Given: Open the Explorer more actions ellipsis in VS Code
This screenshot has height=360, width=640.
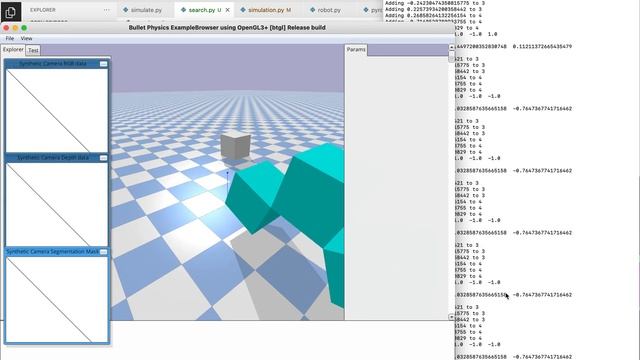Looking at the screenshot, I should point(107,10).
